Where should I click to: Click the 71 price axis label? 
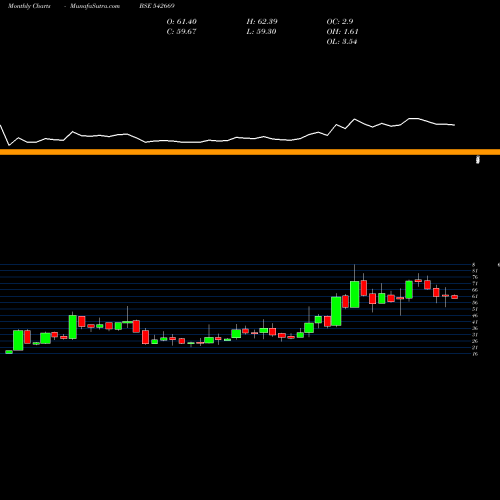point(475,284)
